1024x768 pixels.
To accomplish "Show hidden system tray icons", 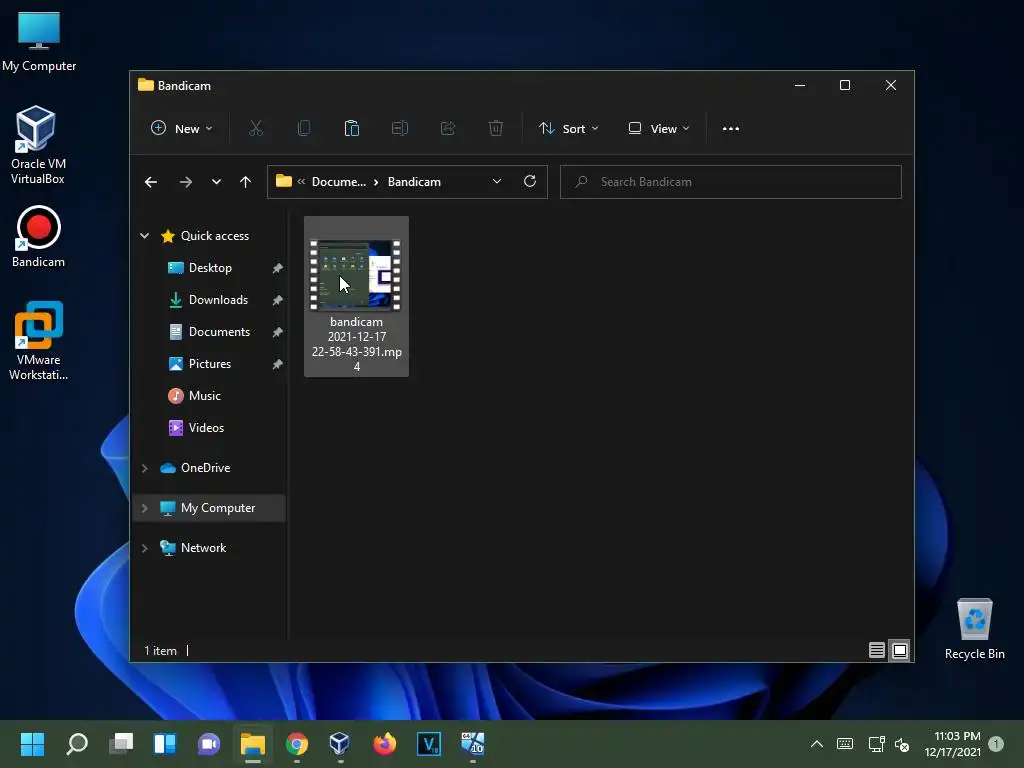I will coord(816,744).
